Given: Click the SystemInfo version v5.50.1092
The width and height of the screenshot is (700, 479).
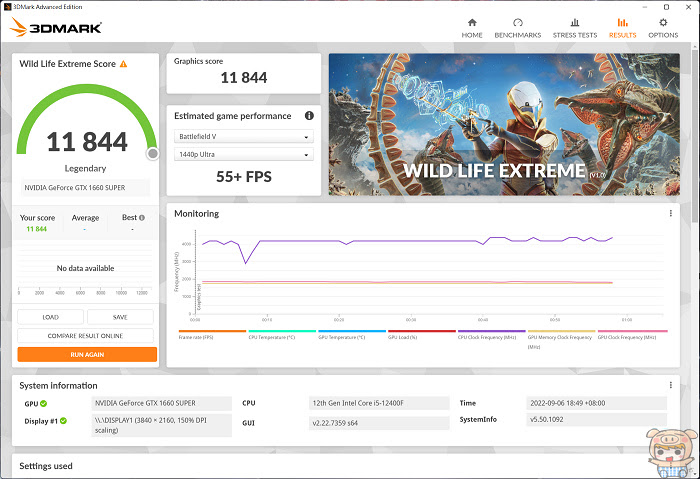Looking at the screenshot, I should click(596, 420).
